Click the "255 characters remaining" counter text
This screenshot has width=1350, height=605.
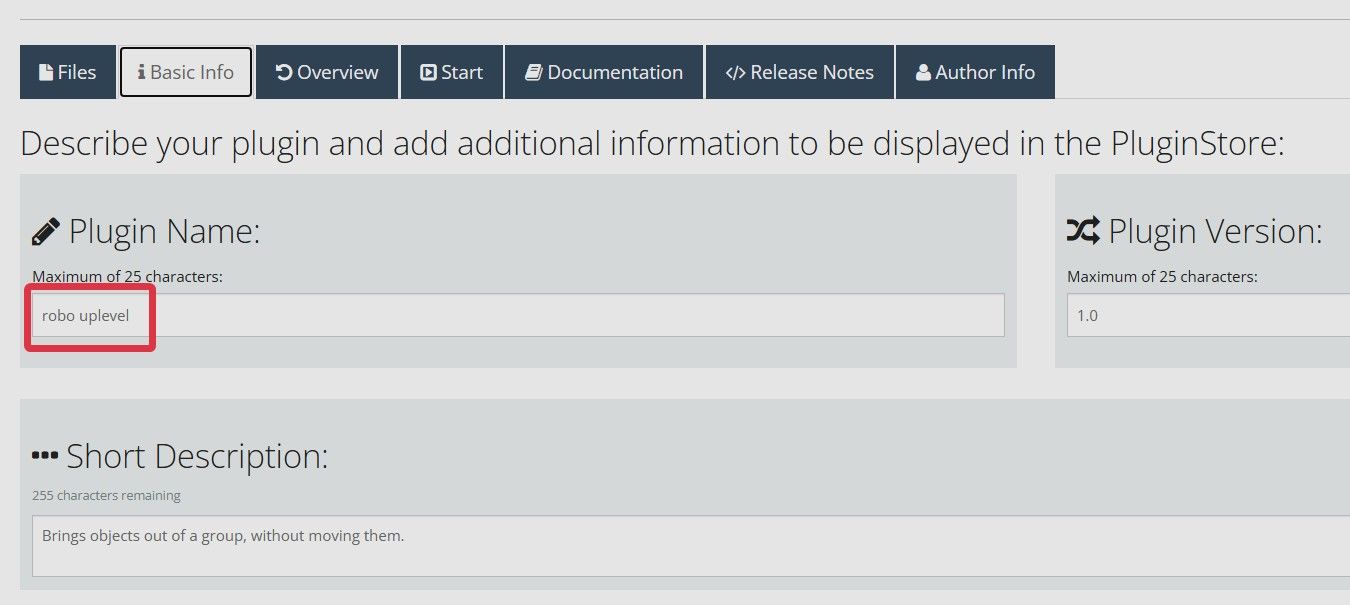(106, 495)
